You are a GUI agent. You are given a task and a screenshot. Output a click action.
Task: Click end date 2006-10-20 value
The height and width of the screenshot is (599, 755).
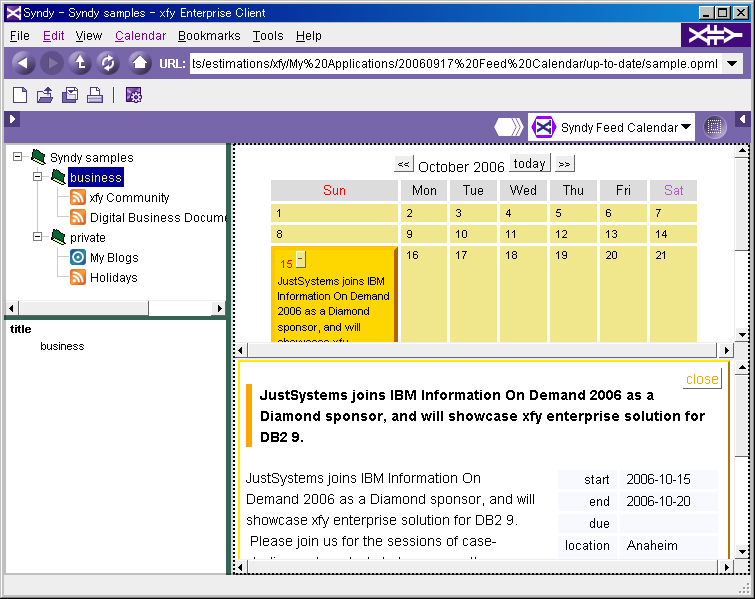(x=658, y=501)
